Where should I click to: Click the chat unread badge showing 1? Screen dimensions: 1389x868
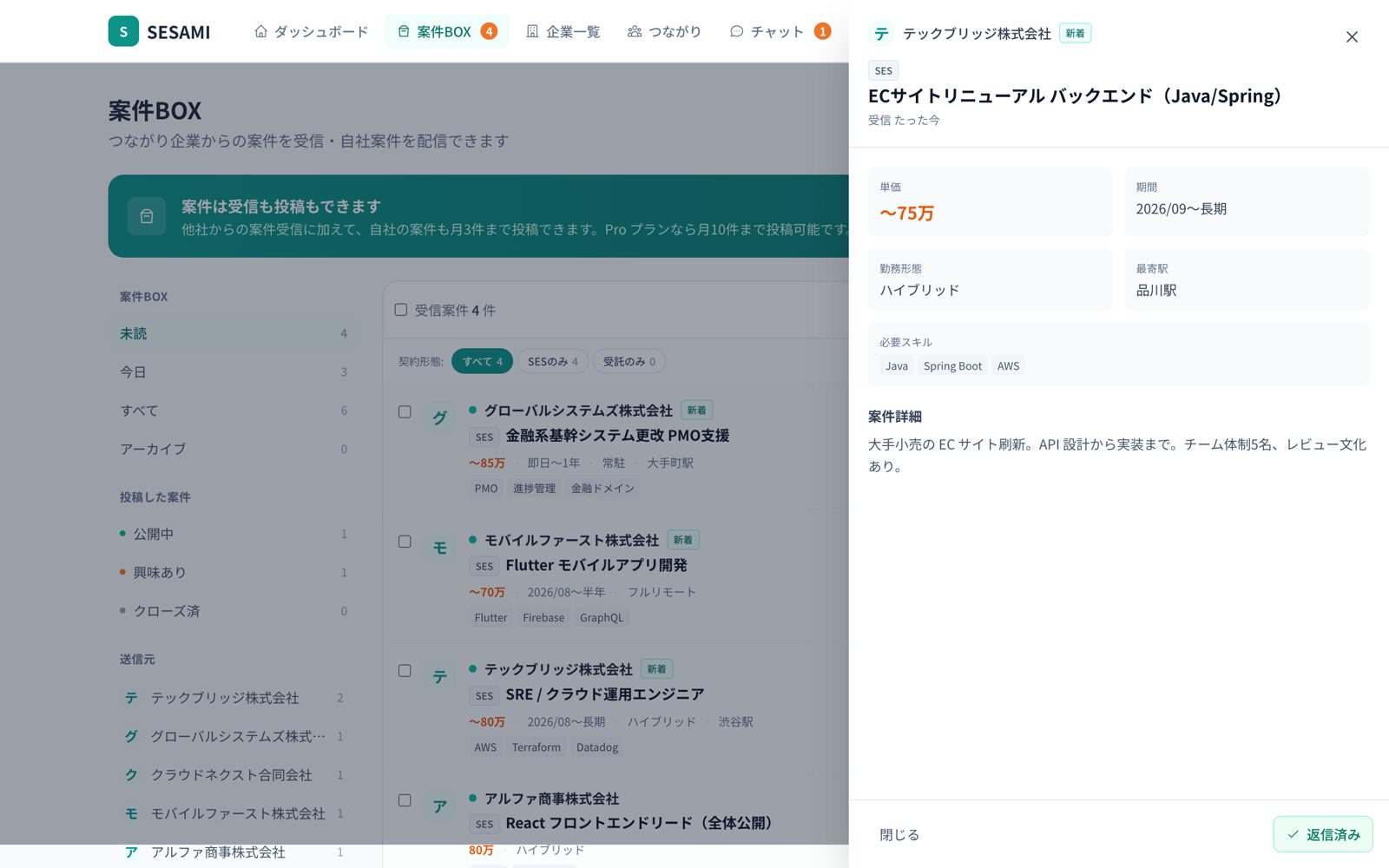822,31
